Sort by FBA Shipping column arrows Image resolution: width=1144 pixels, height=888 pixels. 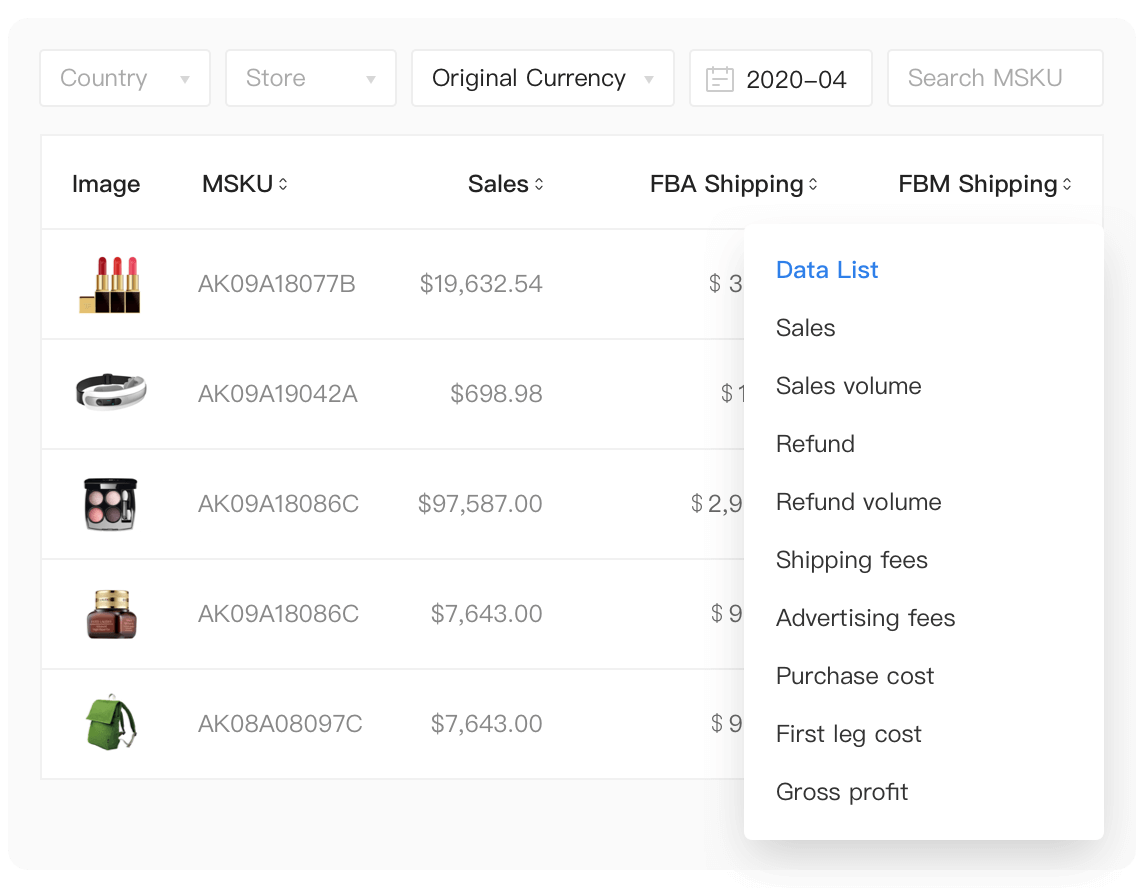(813, 184)
